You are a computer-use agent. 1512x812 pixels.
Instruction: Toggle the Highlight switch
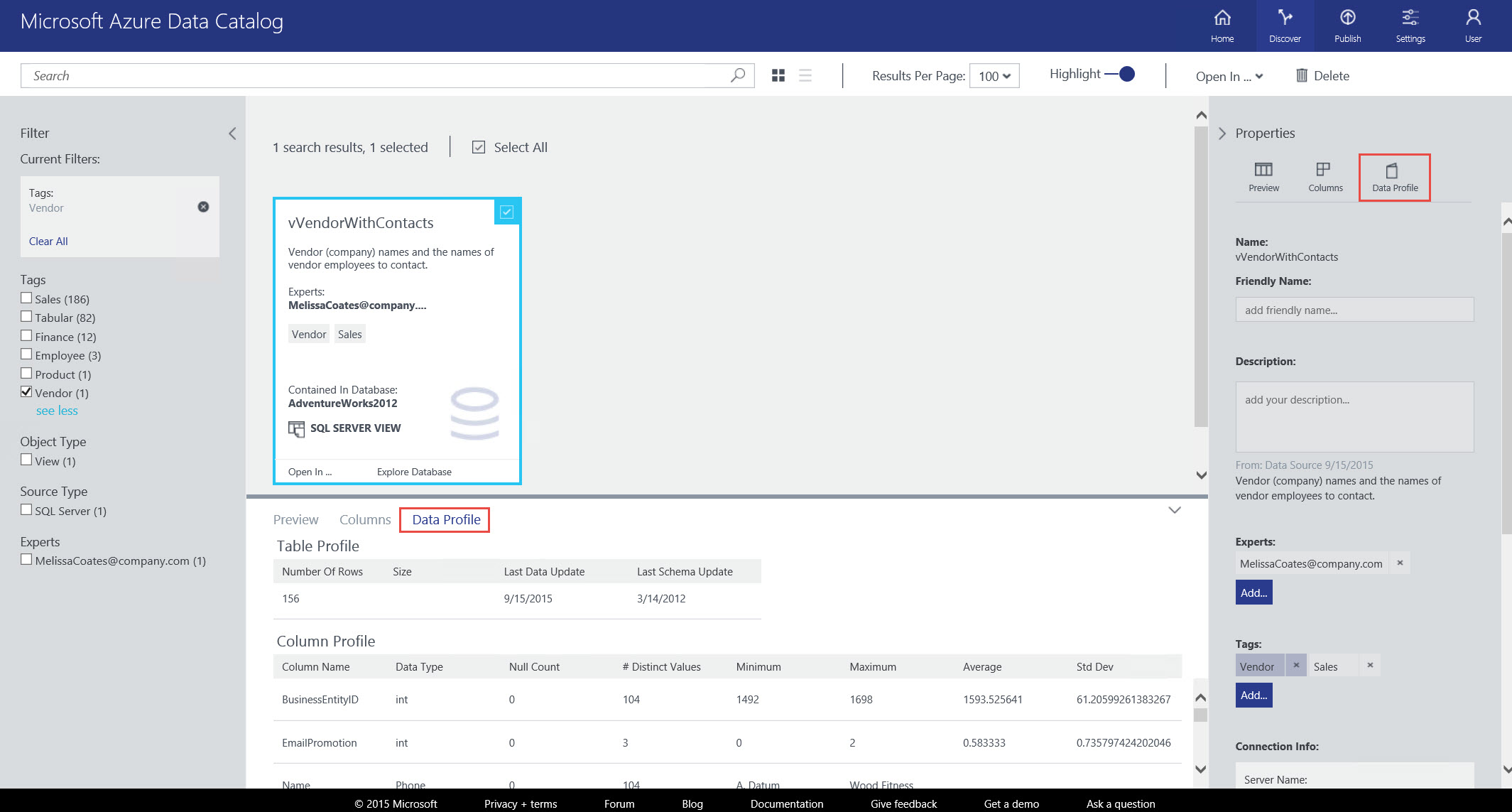[x=1120, y=74]
